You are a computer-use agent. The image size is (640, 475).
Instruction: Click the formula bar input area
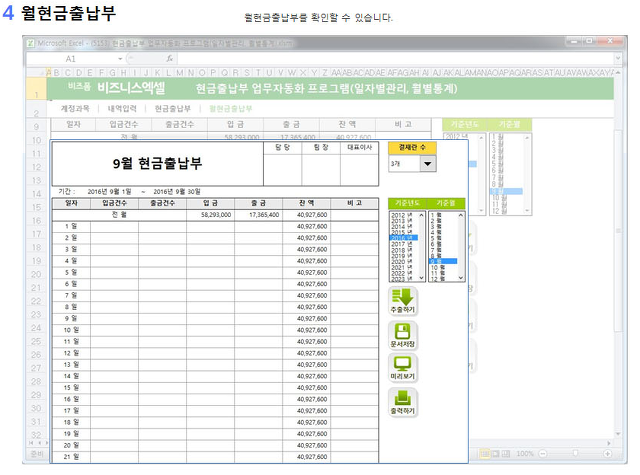coord(394,59)
